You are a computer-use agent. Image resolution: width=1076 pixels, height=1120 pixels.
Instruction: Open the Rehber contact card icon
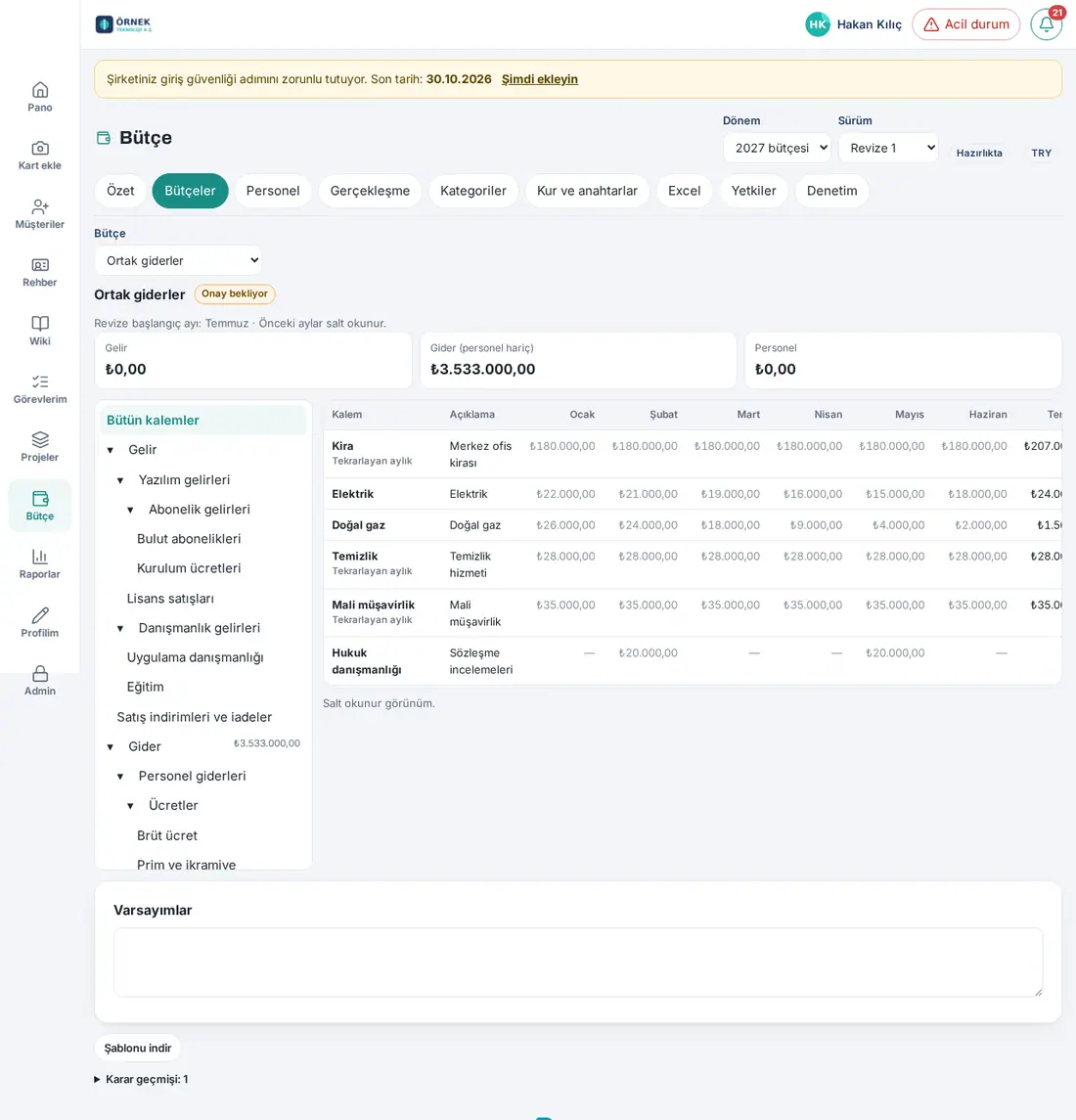40,265
